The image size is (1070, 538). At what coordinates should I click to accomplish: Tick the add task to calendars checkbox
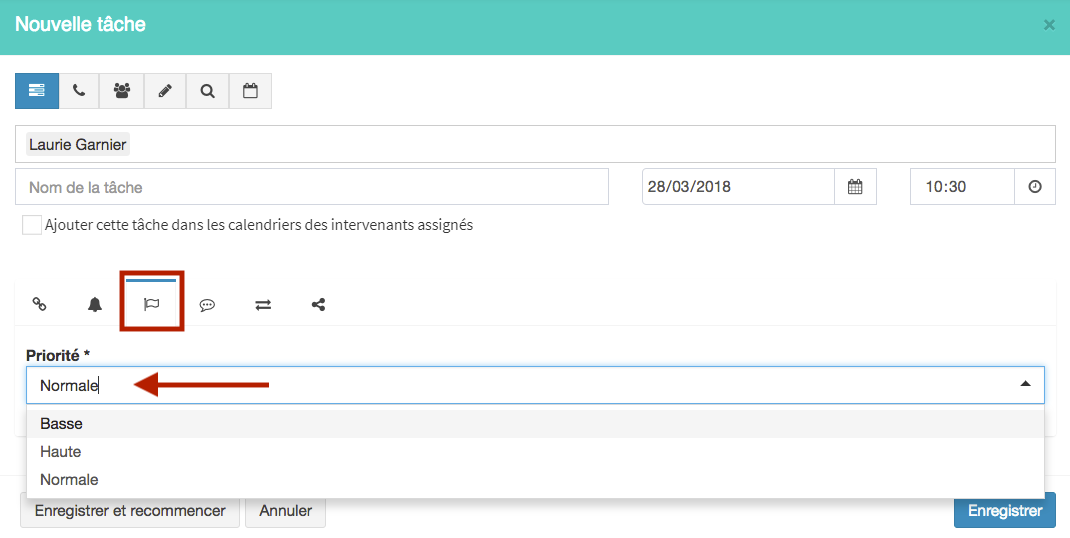click(x=32, y=225)
